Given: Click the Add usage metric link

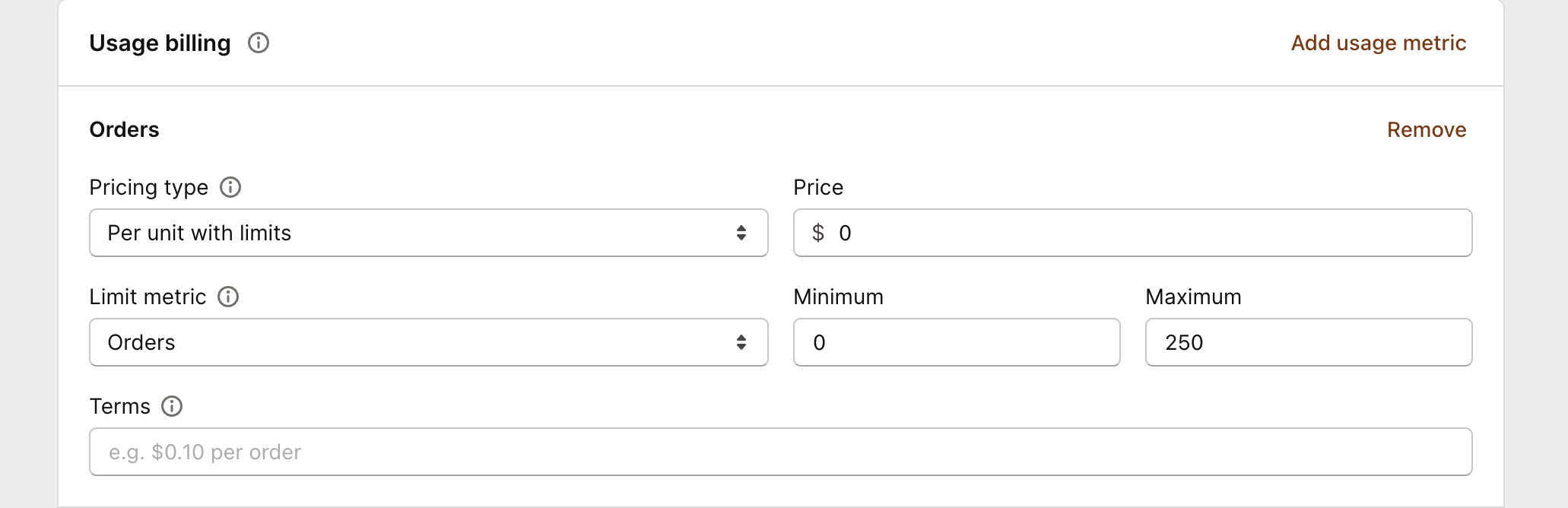Looking at the screenshot, I should pyautogui.click(x=1378, y=43).
